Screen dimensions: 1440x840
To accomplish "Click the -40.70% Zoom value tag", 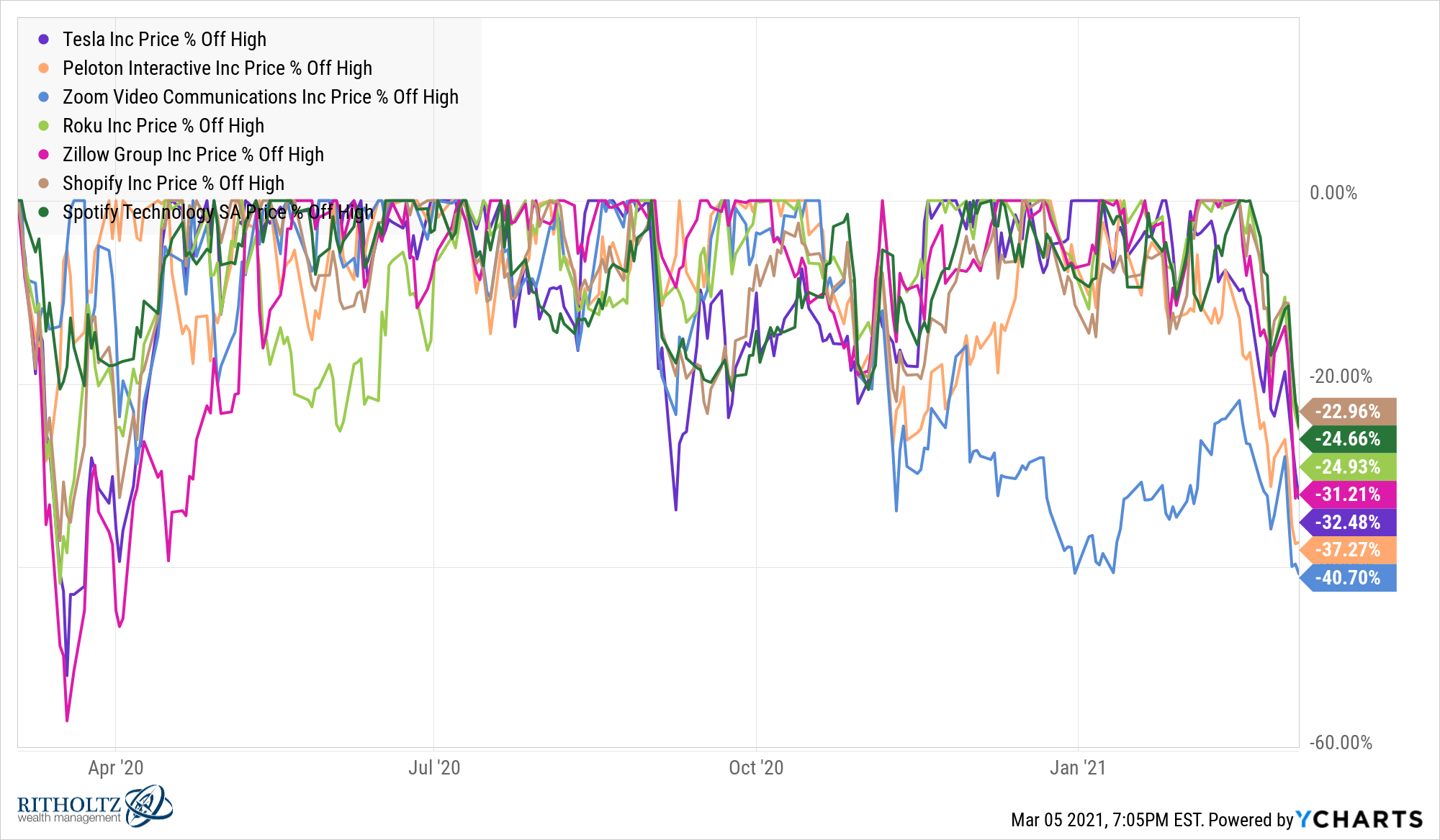I will click(x=1349, y=578).
